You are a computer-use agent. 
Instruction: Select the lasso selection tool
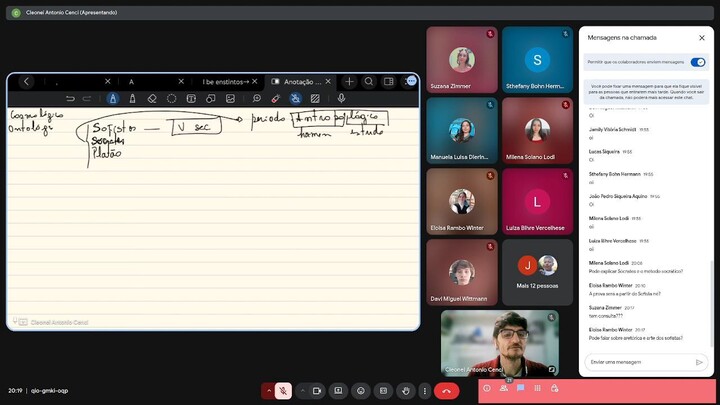tap(172, 99)
